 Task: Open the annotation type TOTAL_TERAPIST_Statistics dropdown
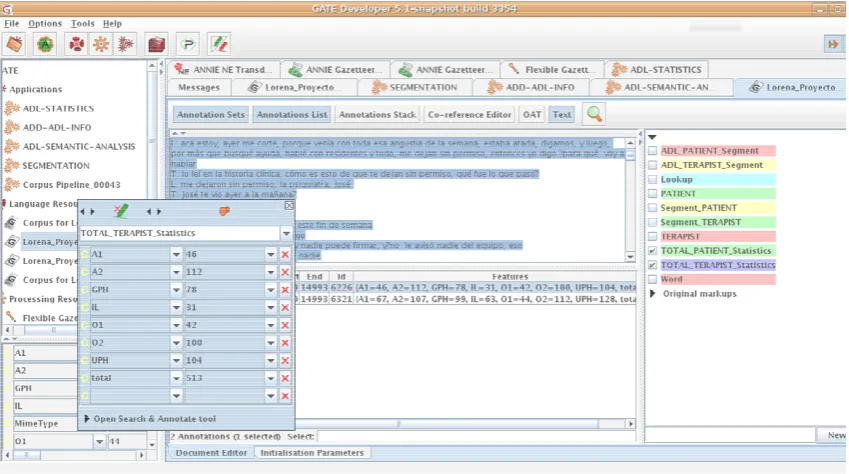(x=286, y=233)
